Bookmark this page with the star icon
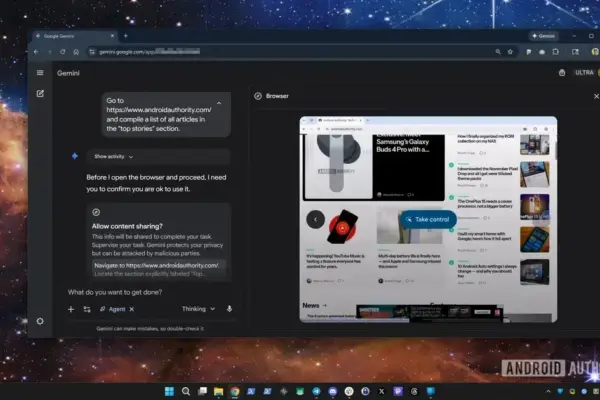Image resolution: width=600 pixels, height=400 pixels. click(510, 52)
